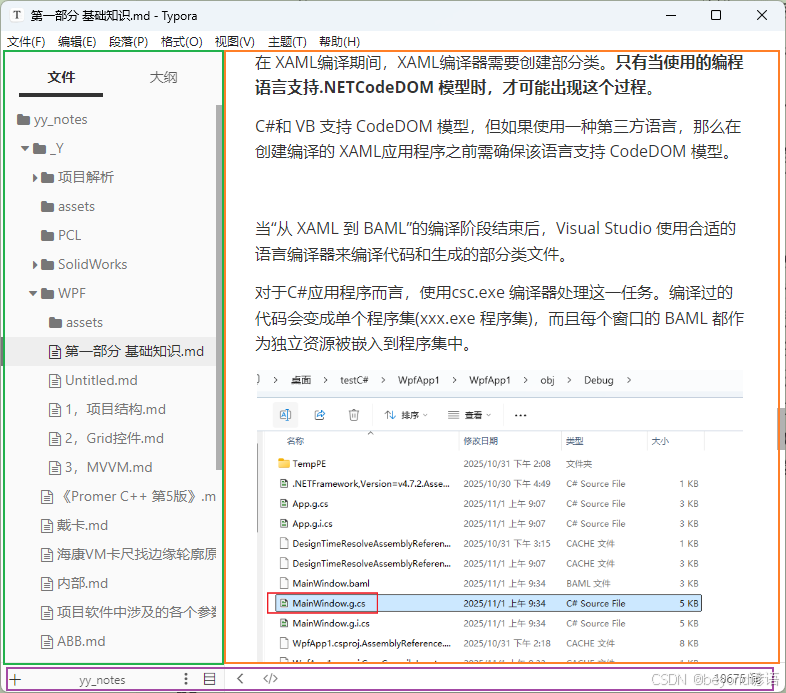Image resolution: width=786 pixels, height=693 pixels.
Task: Select assets folder inside WPF
Action: pyautogui.click(x=76, y=322)
